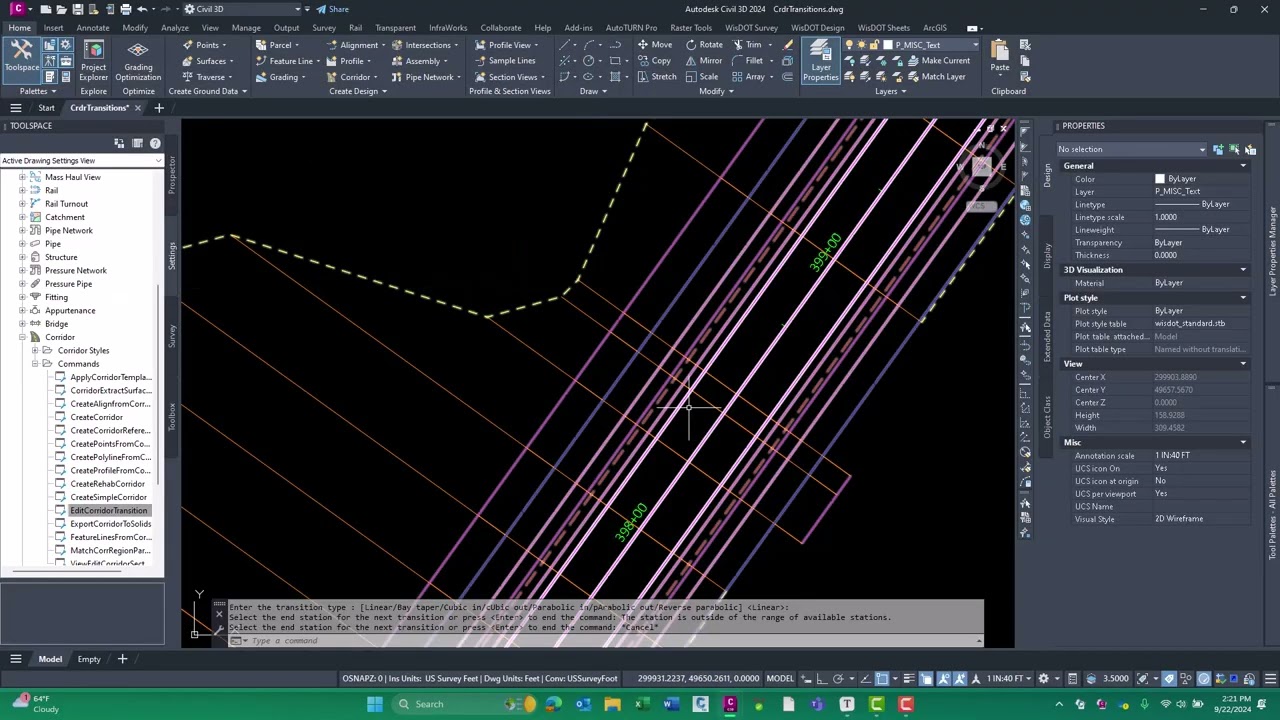Switch to the Empty layout tab

89,659
